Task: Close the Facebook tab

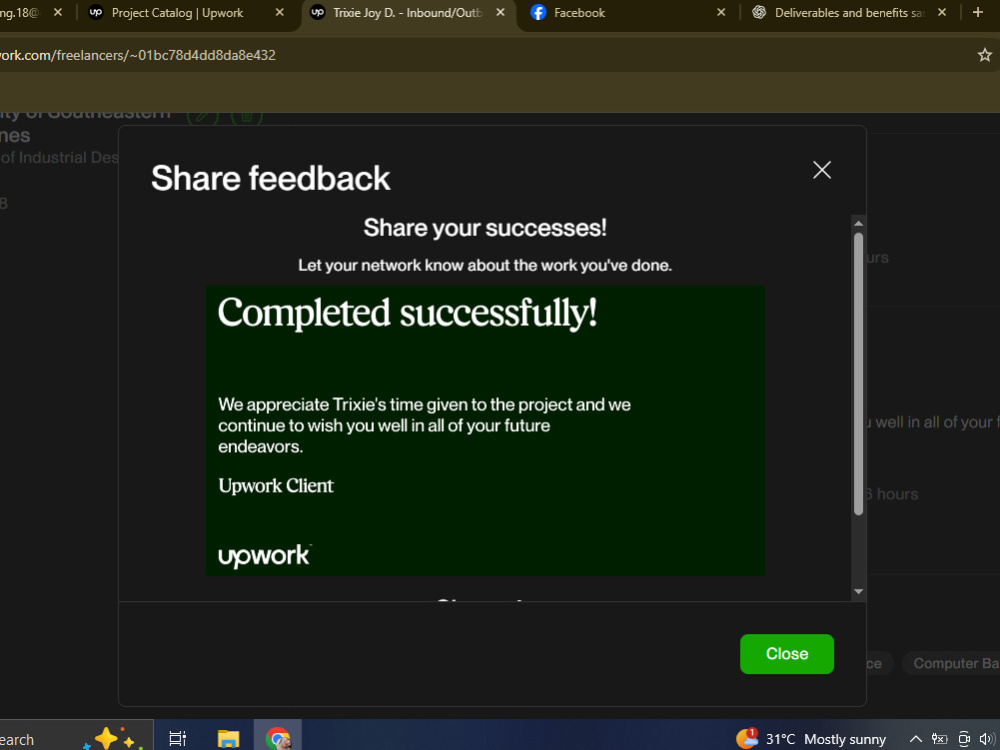Action: 721,13
